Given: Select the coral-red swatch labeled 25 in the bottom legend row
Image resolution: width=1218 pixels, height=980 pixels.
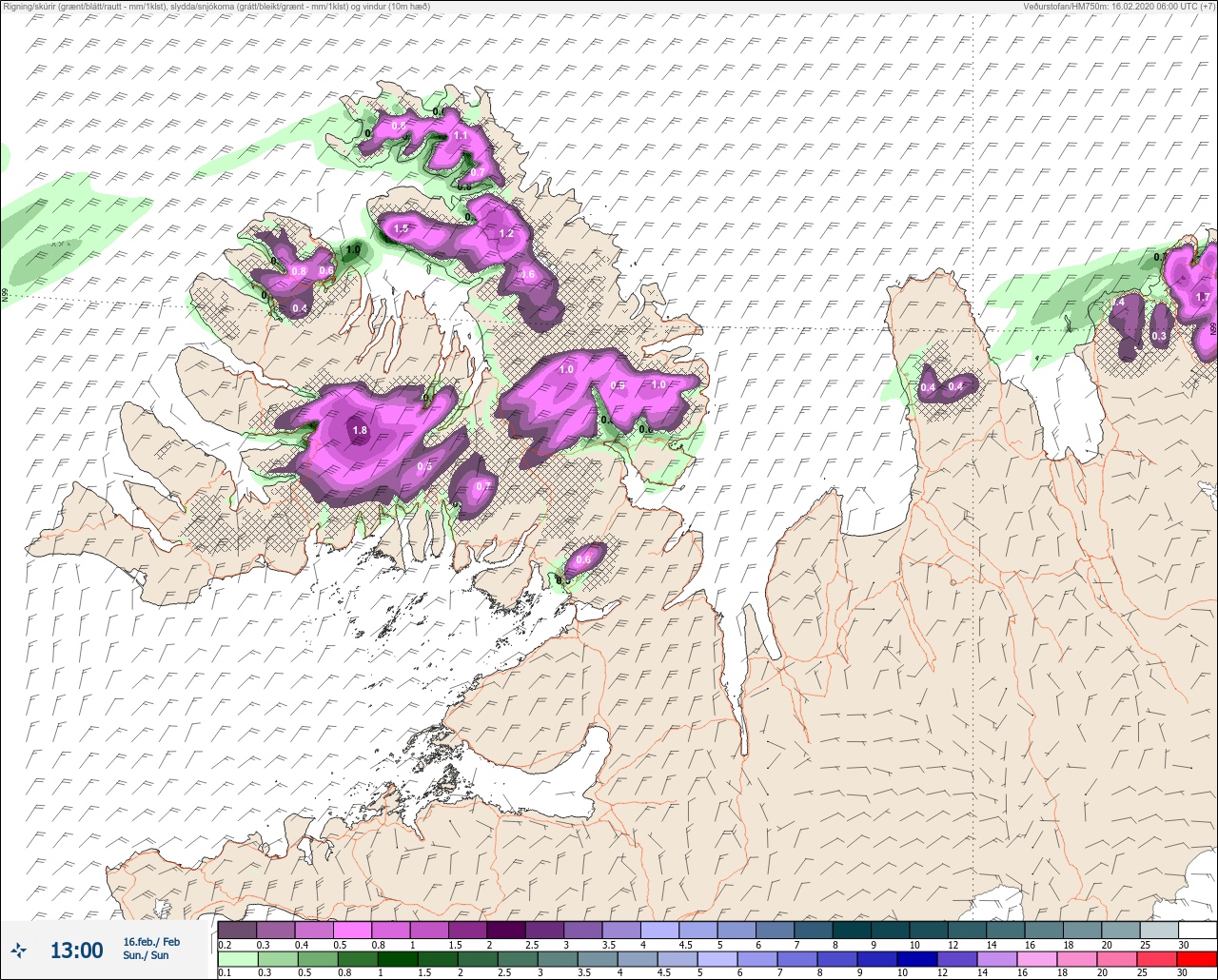Looking at the screenshot, I should click(x=1156, y=959).
